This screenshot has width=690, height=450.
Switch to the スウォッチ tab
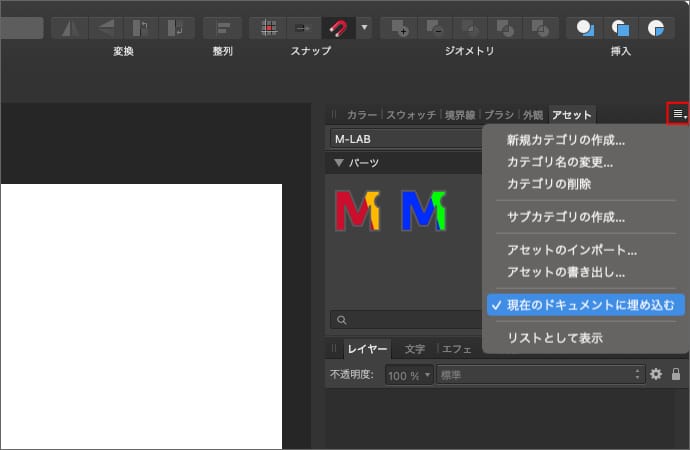411,115
